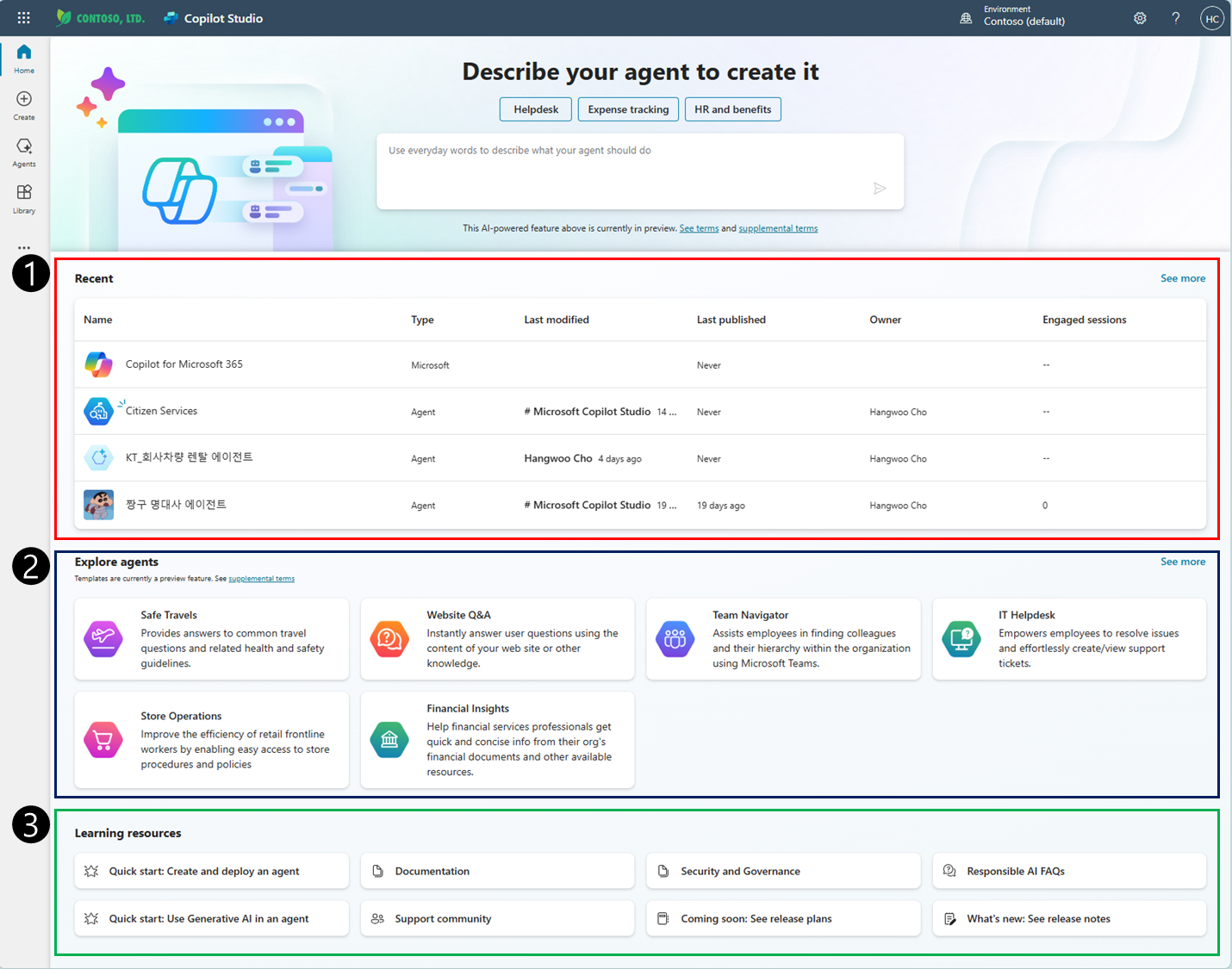
Task: Open the IT Helpdesk template card title
Action: [x=1027, y=615]
